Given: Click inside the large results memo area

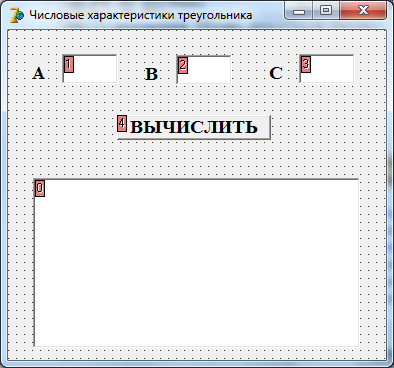Looking at the screenshot, I should pyautogui.click(x=196, y=263).
